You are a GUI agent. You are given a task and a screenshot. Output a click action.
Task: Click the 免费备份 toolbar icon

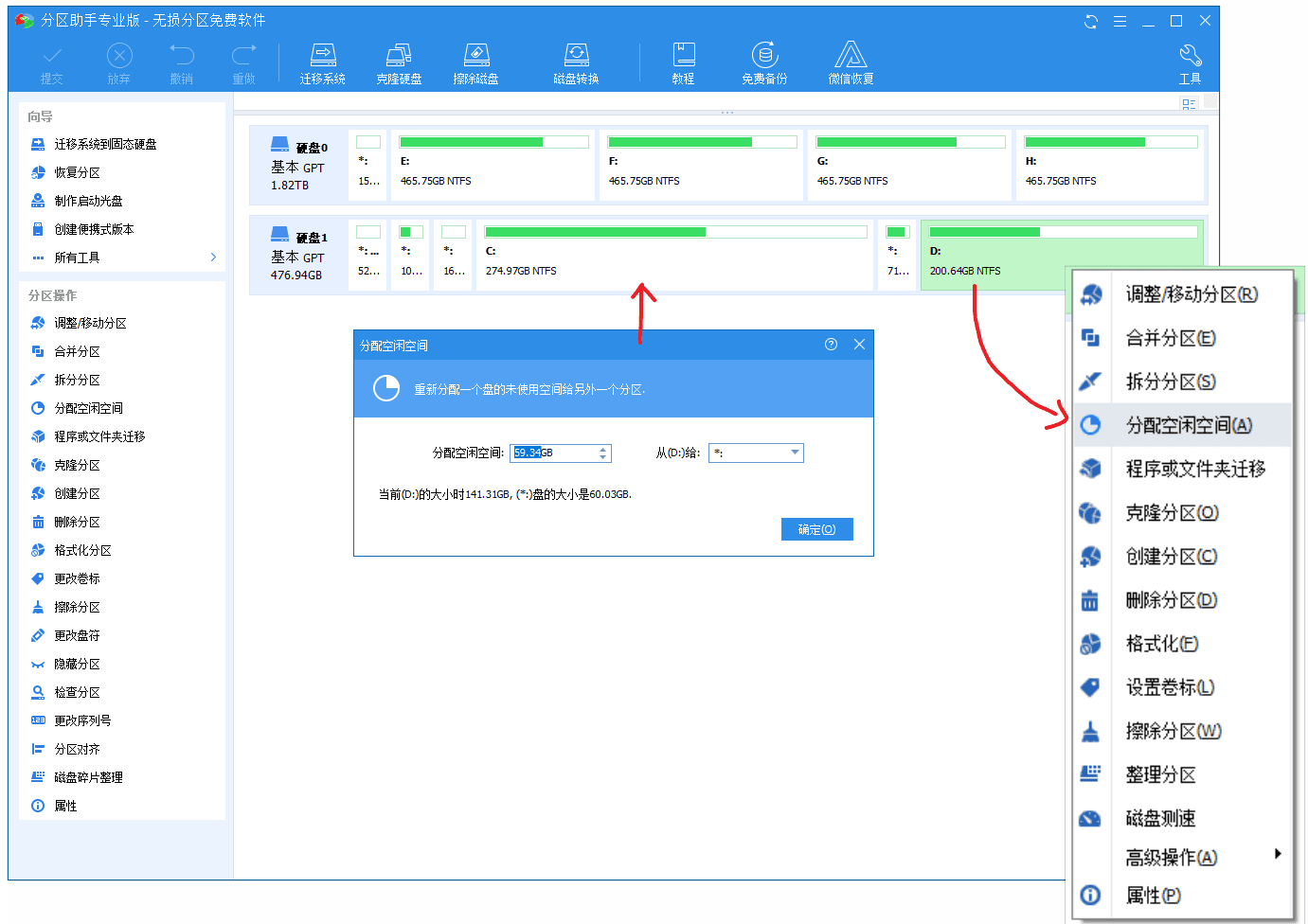764,63
